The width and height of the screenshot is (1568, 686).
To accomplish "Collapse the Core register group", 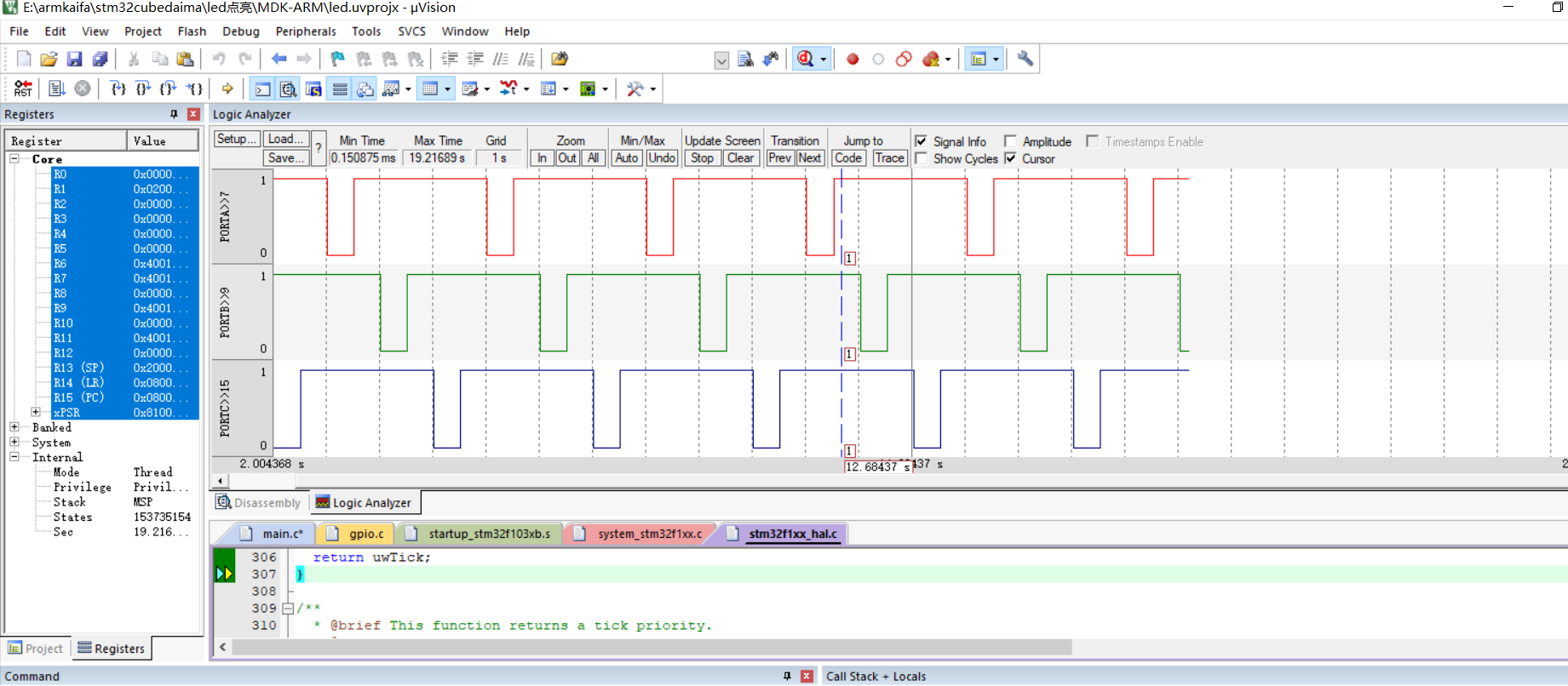I will 14,159.
